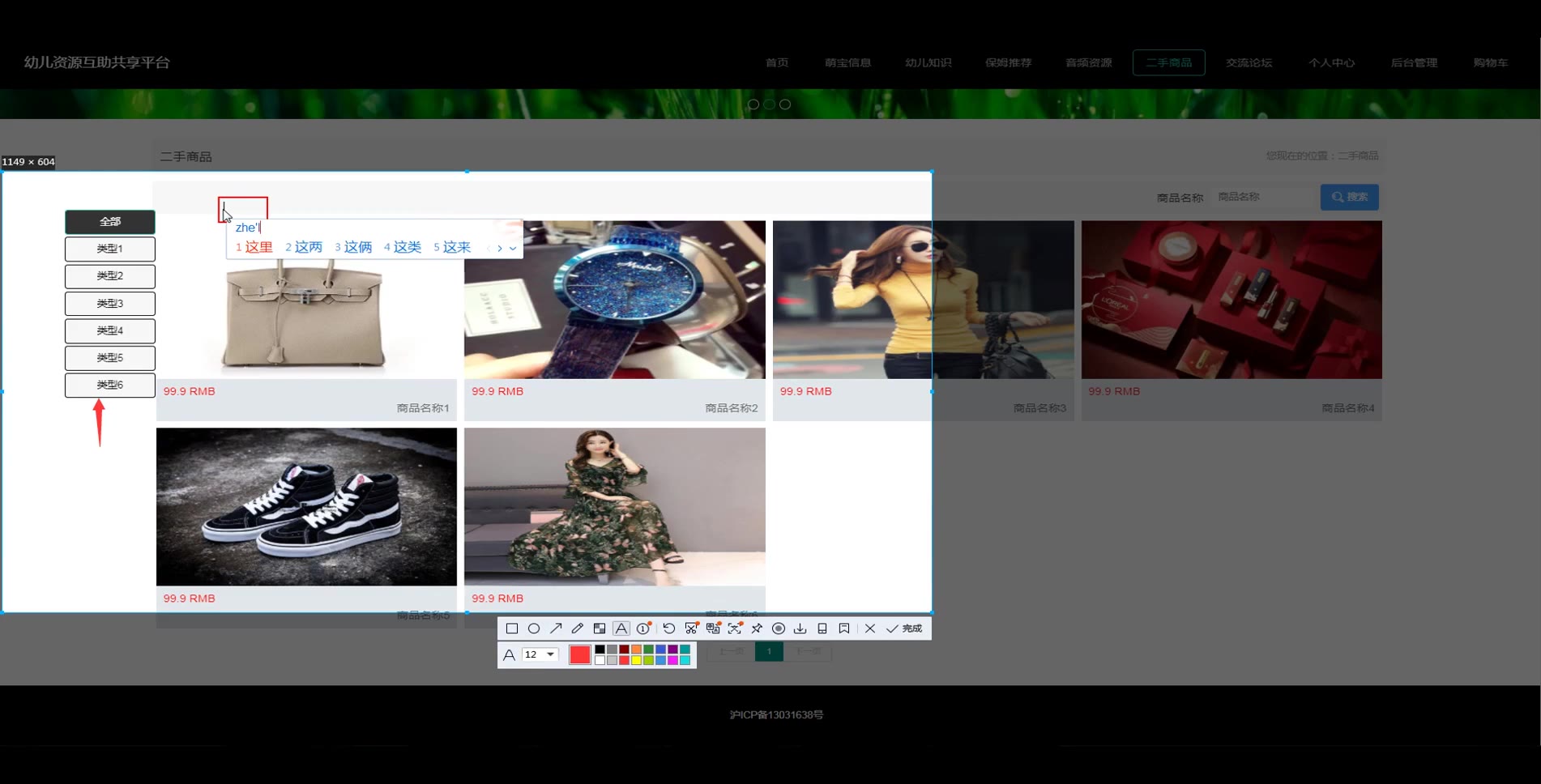Choose IME candidate 这两
The image size is (1541, 784).
point(304,247)
